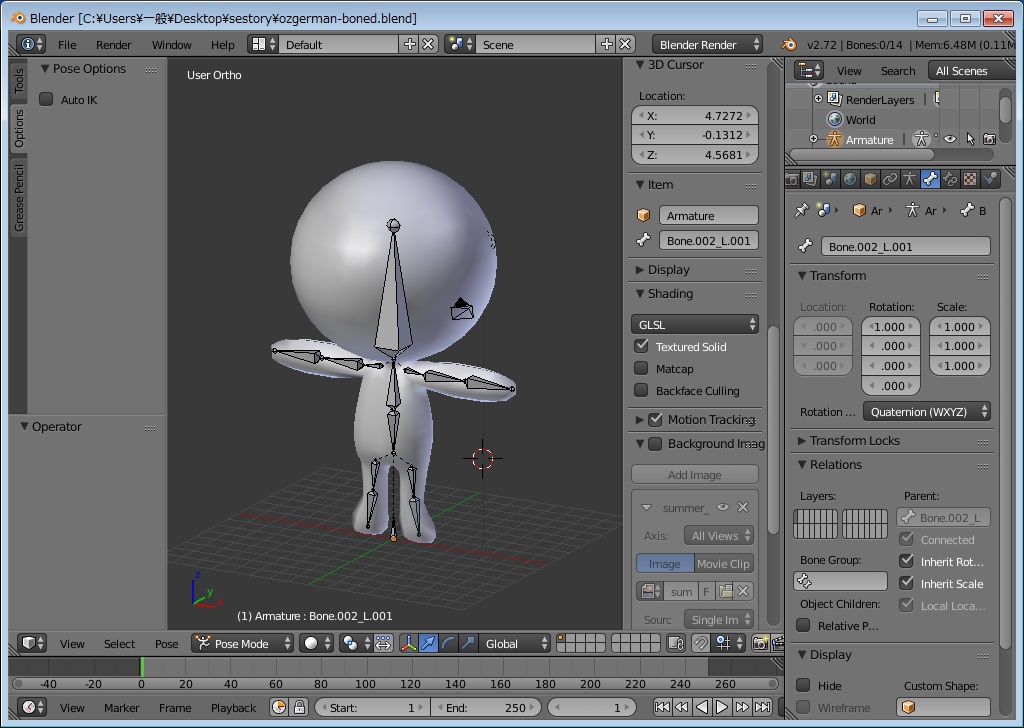Open the Object properties tab cube icon
Screen dimensions: 1024x728
870,178
